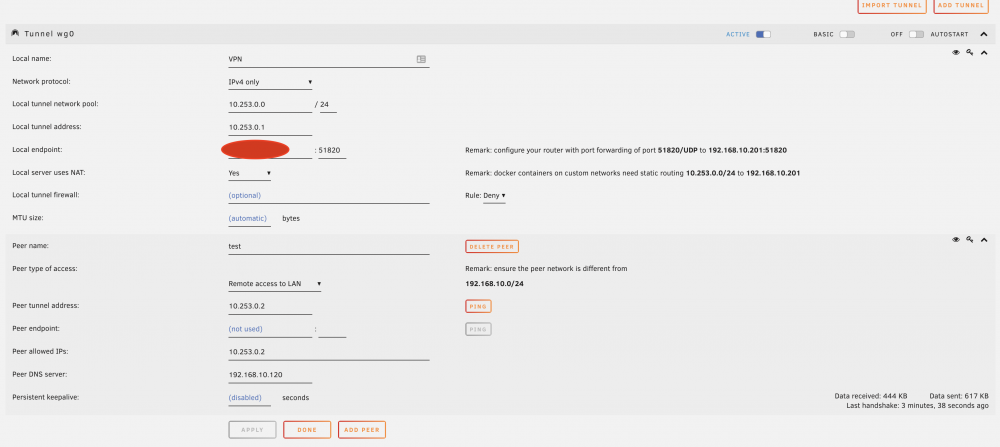Click the Peer endpoint port field
This screenshot has width=1000, height=447.
332,329
